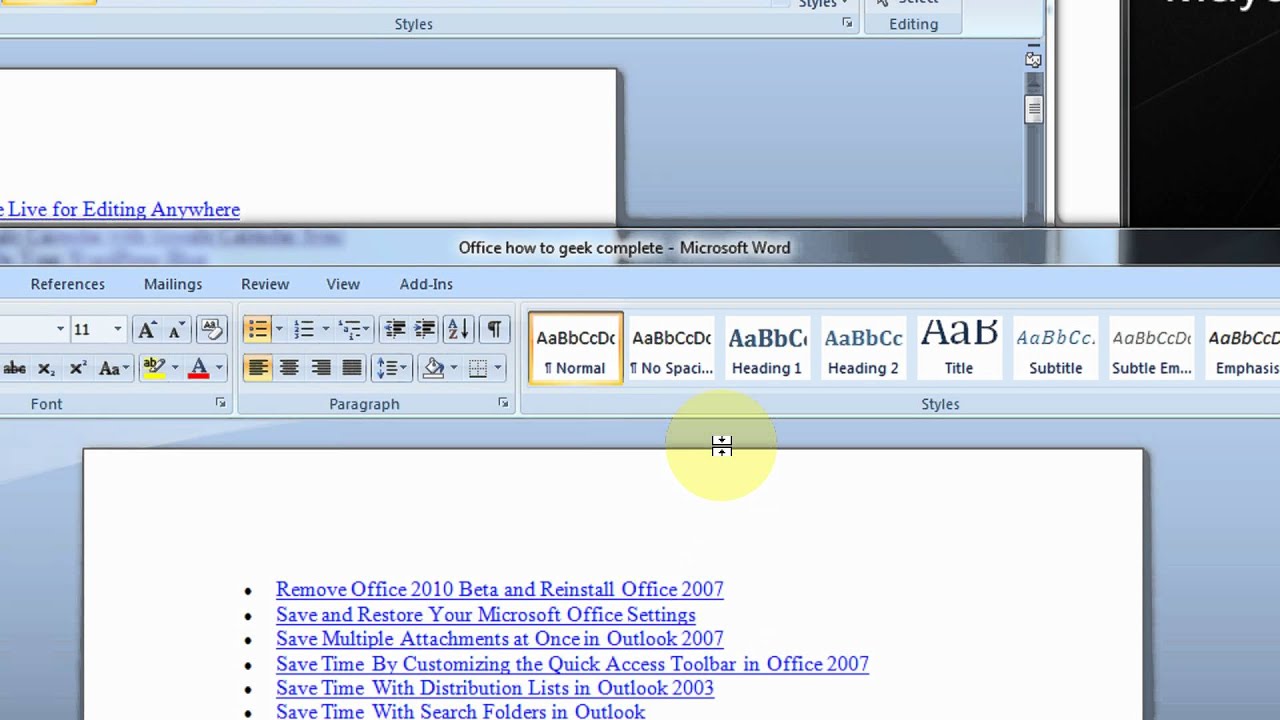Click vertical scrollbar thumb in back window
Image resolution: width=1280 pixels, height=720 pixels.
pos(1033,109)
